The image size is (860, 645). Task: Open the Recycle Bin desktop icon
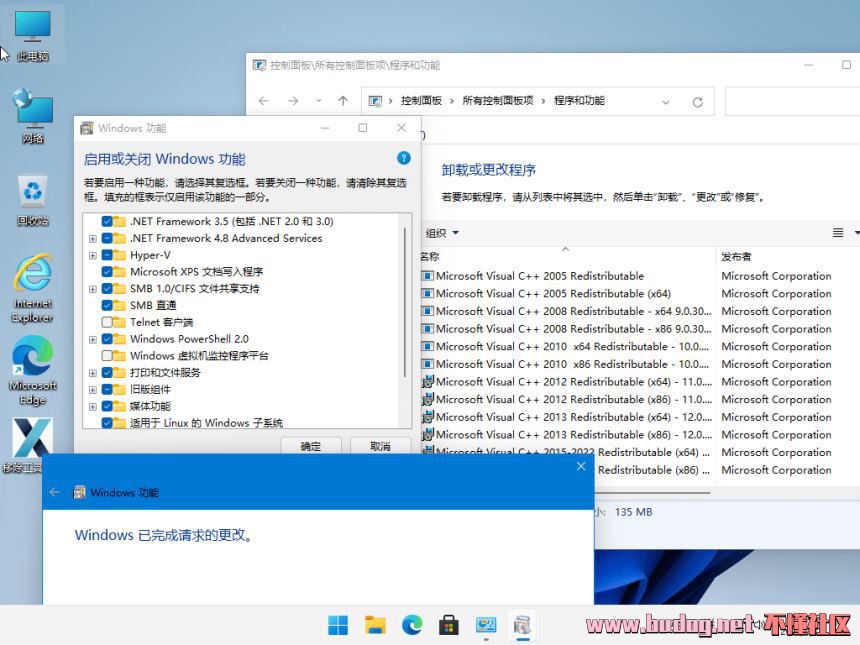click(32, 201)
